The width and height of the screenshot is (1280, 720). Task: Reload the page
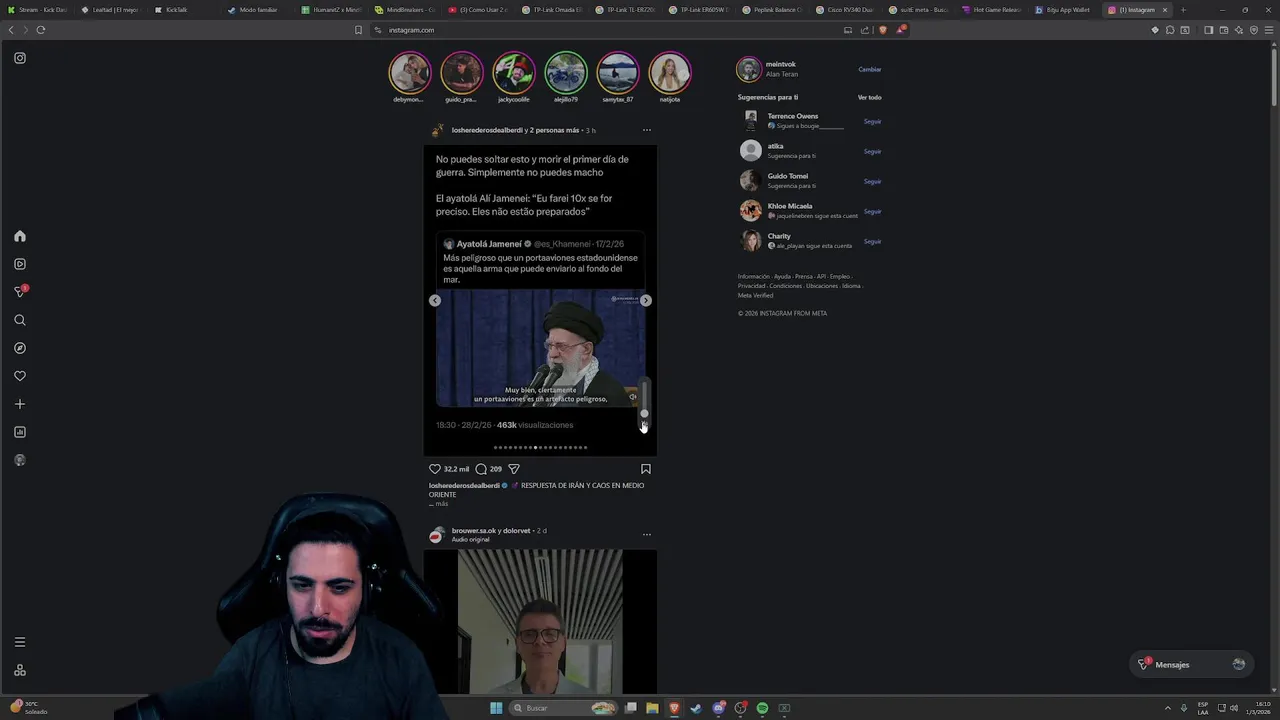tap(40, 30)
